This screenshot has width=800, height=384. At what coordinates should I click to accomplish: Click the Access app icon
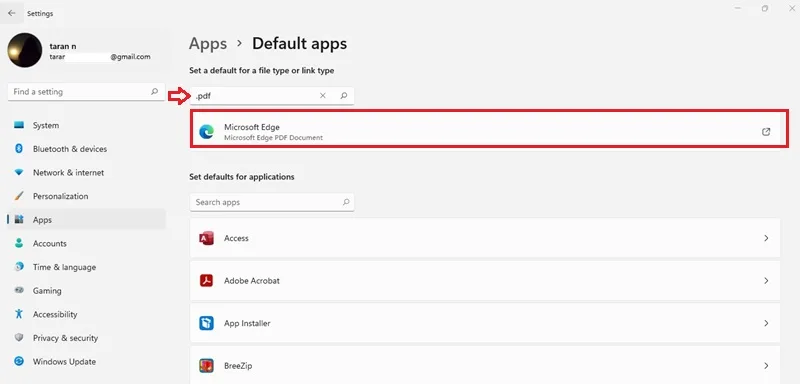pyautogui.click(x=206, y=238)
